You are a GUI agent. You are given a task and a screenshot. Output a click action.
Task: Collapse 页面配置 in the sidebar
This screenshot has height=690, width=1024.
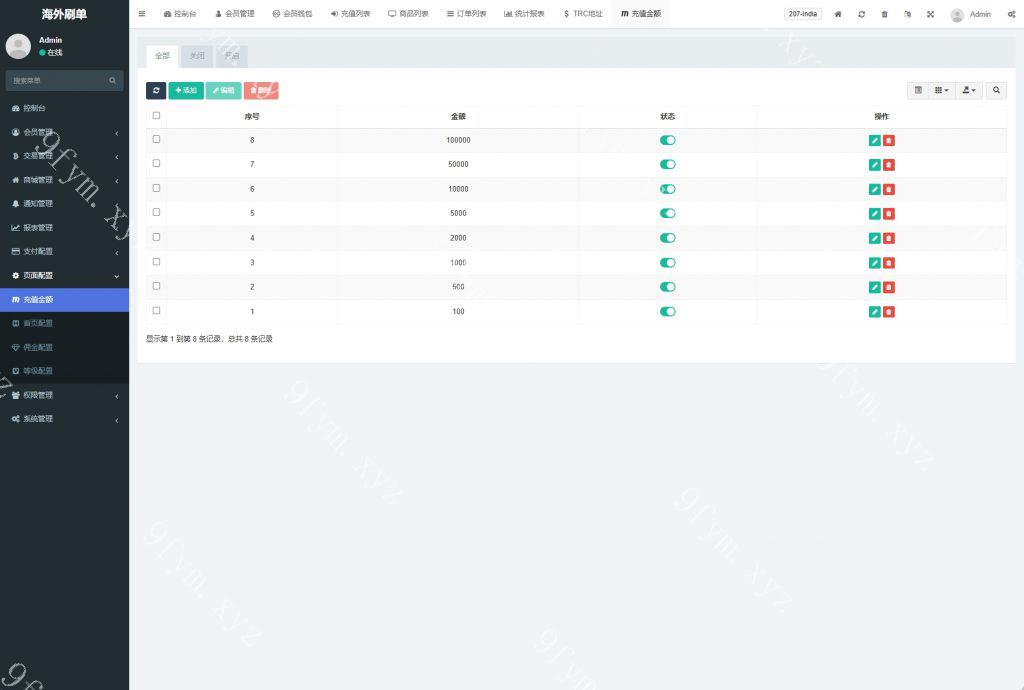64,275
